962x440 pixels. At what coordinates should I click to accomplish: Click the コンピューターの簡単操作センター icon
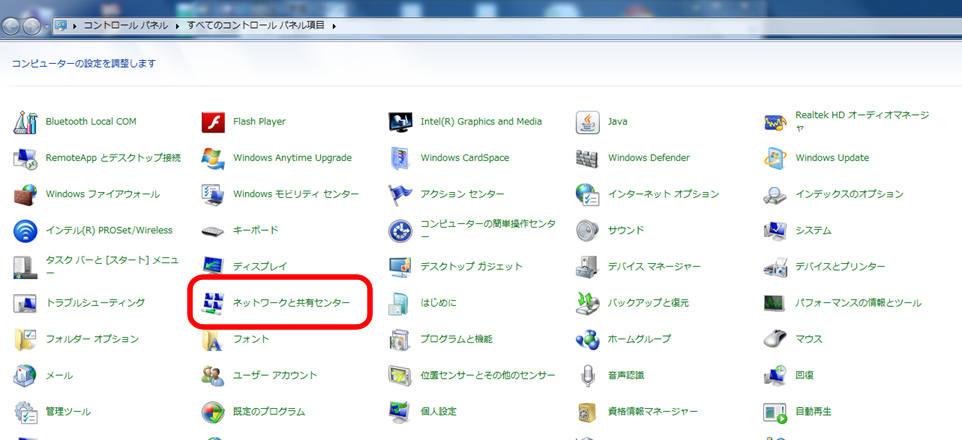coord(401,231)
